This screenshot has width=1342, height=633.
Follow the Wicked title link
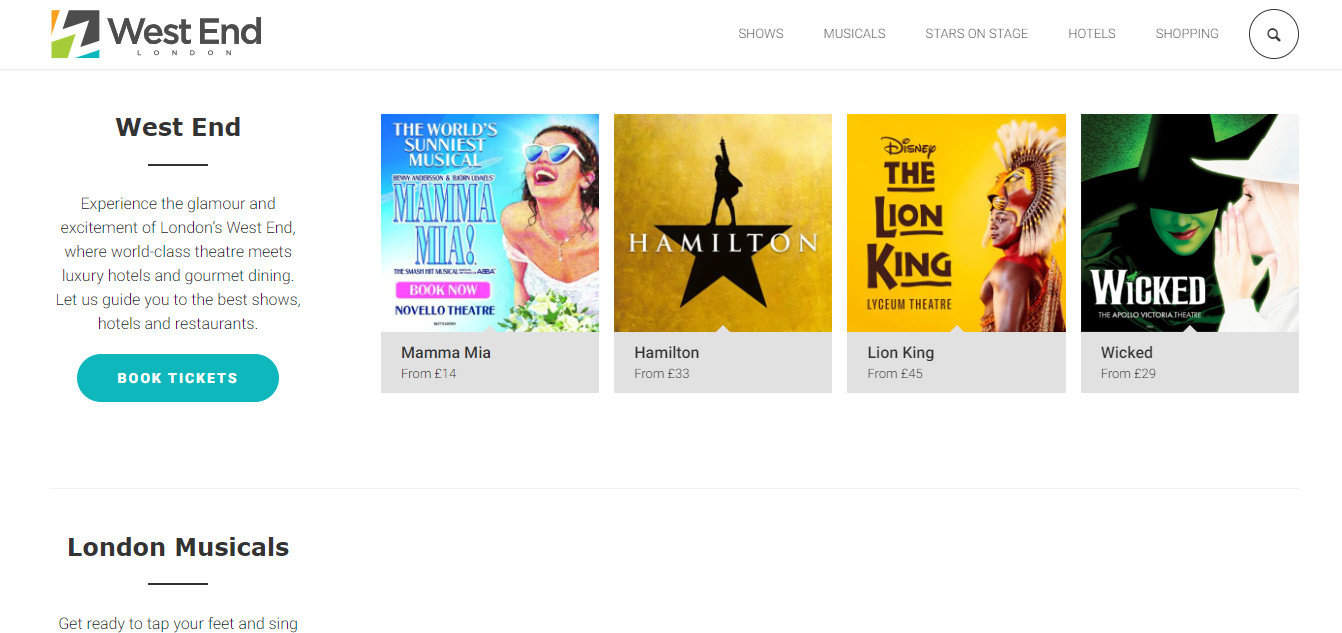click(1127, 352)
